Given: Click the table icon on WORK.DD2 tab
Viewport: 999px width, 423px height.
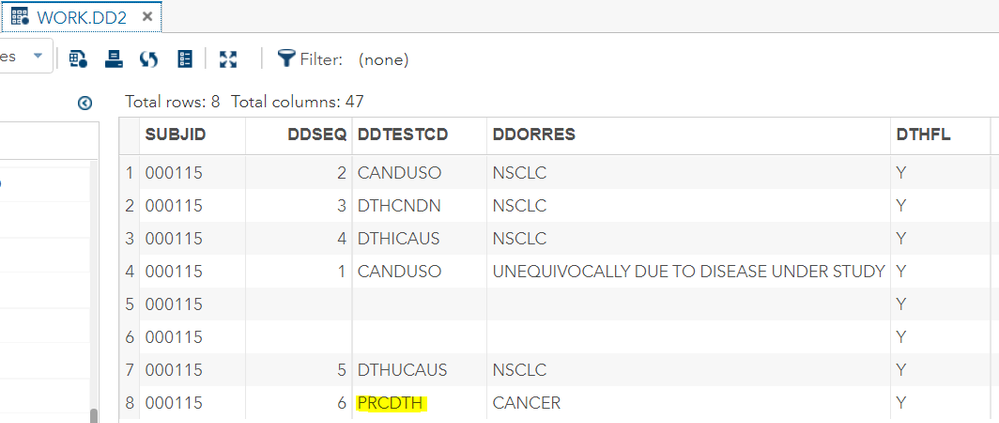Looking at the screenshot, I should [20, 17].
